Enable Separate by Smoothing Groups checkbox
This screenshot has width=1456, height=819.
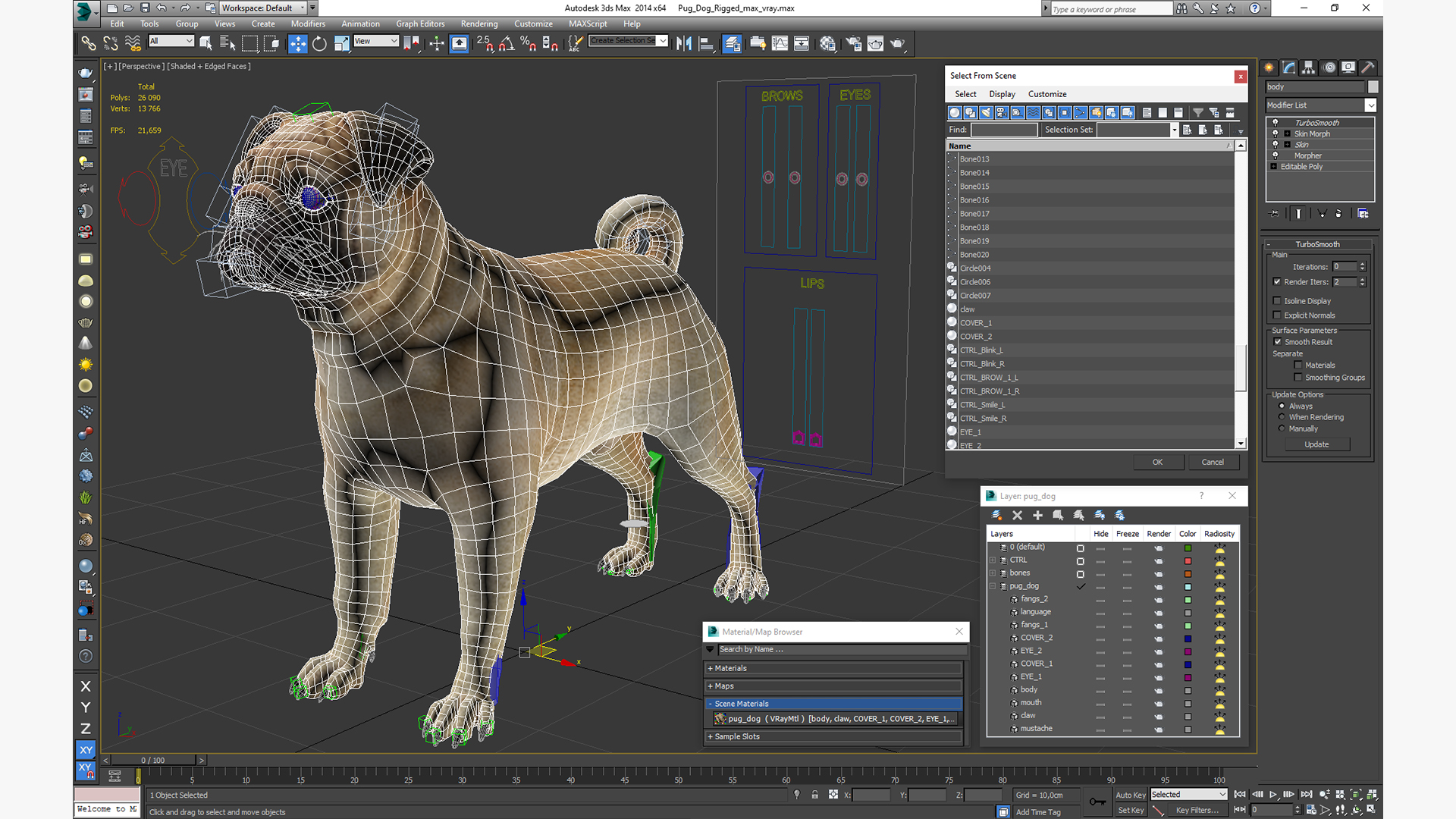point(1298,378)
